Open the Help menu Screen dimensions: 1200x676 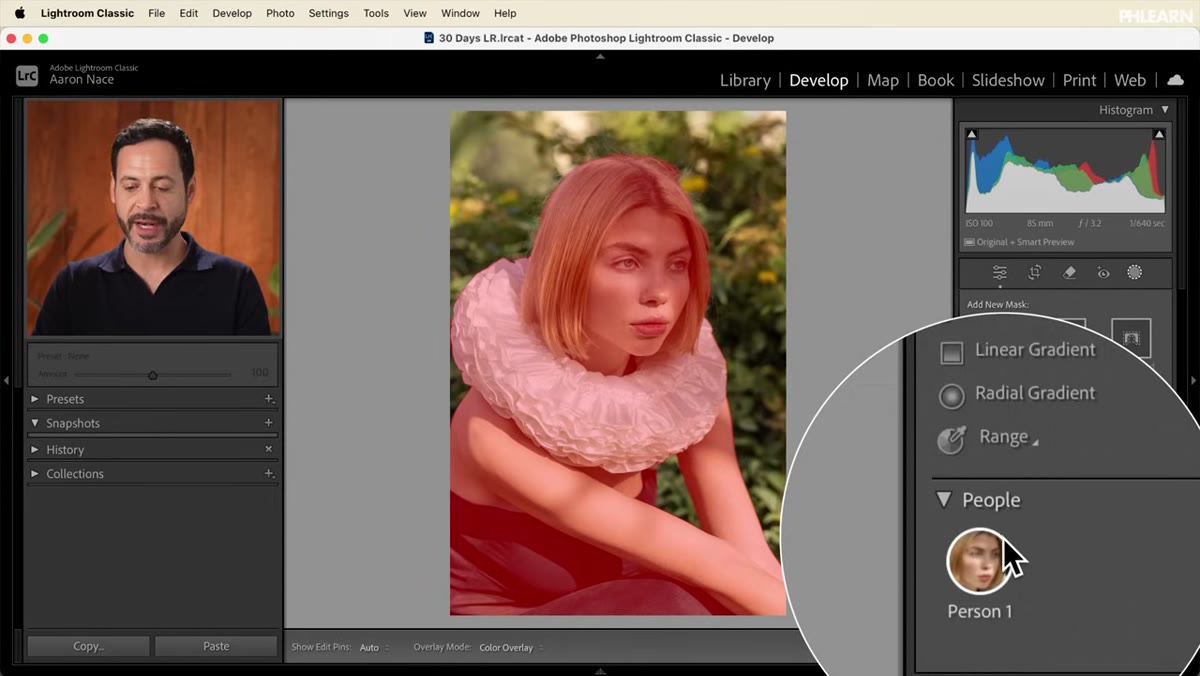pos(505,13)
